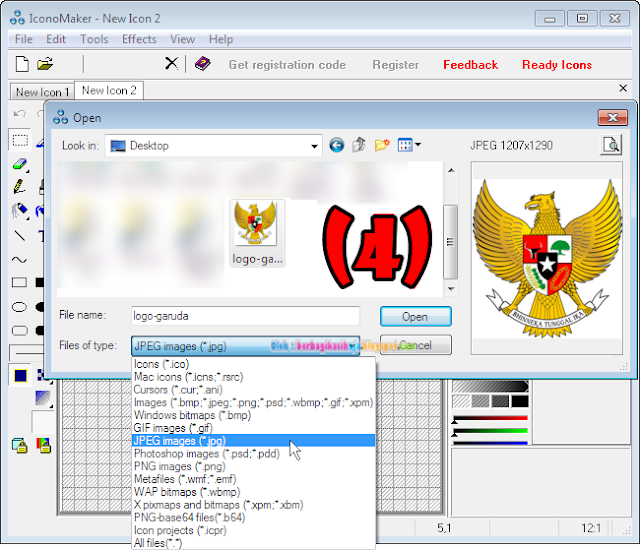
Task: Switch to the New Icon 2 tab
Action: pos(109,91)
